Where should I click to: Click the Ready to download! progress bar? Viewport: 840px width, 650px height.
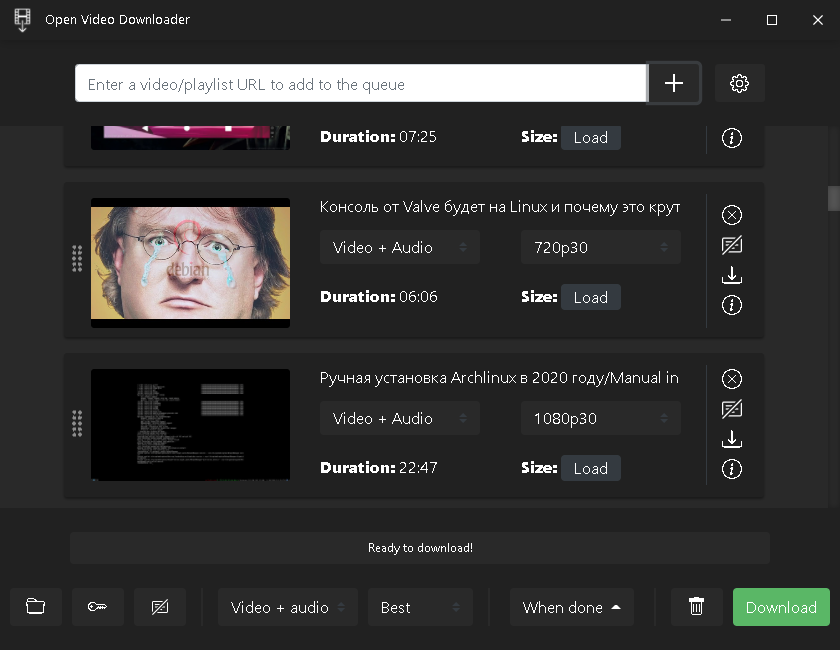pyautogui.click(x=420, y=548)
